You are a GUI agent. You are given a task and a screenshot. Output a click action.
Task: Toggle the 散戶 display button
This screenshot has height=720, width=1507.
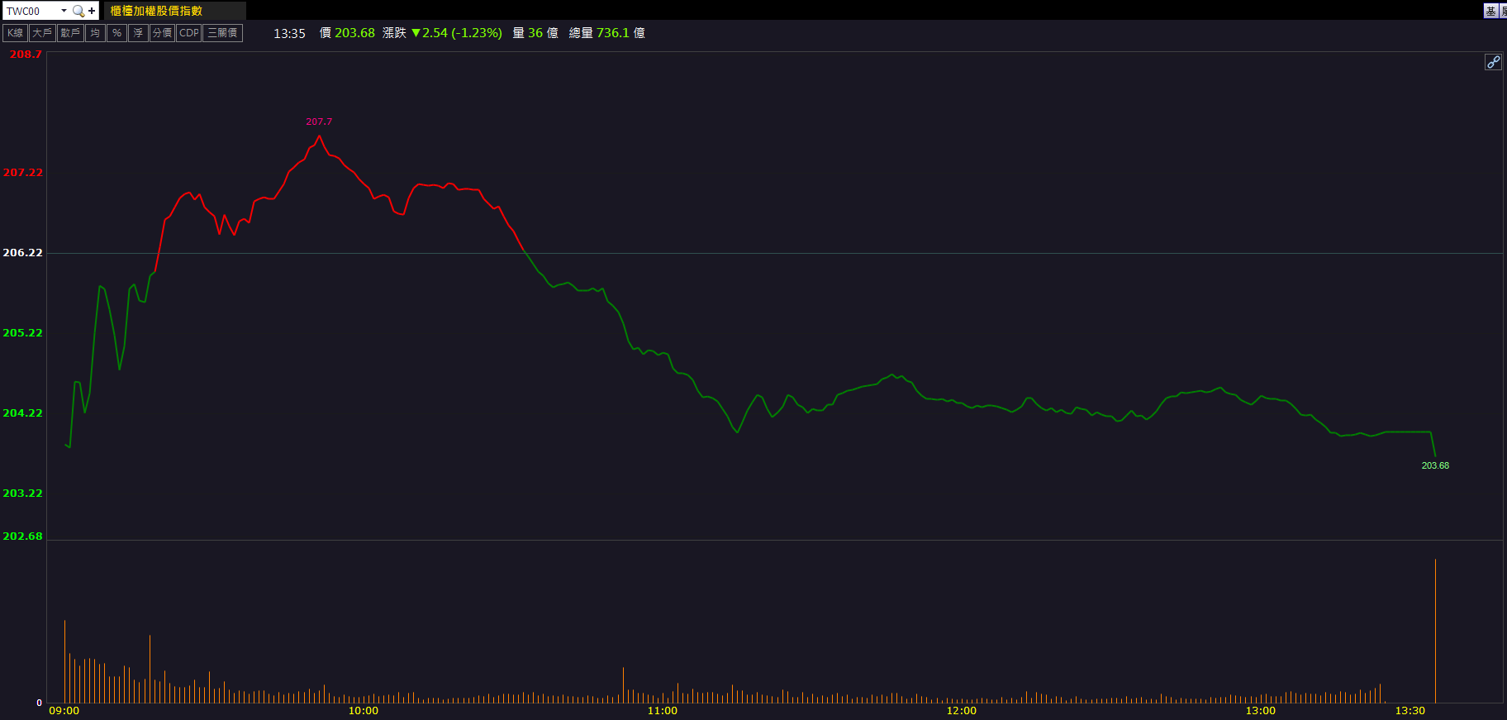pyautogui.click(x=70, y=33)
